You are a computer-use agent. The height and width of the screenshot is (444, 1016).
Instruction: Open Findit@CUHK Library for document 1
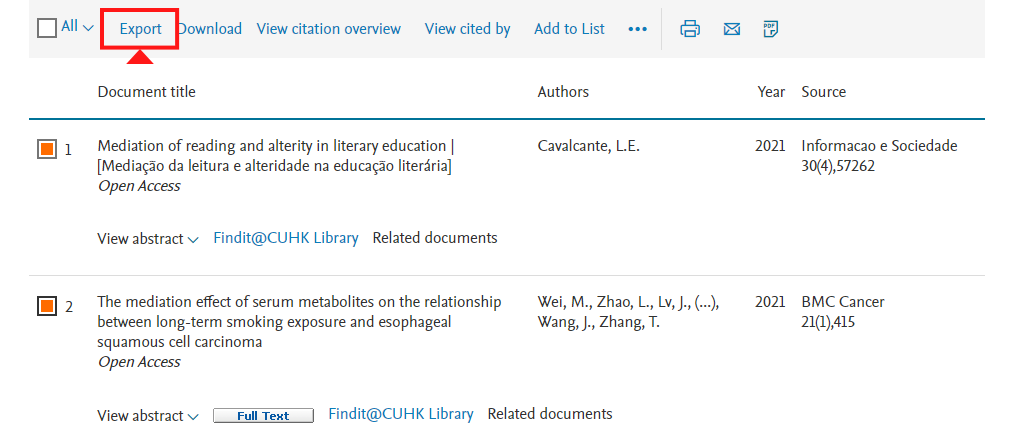pos(286,238)
